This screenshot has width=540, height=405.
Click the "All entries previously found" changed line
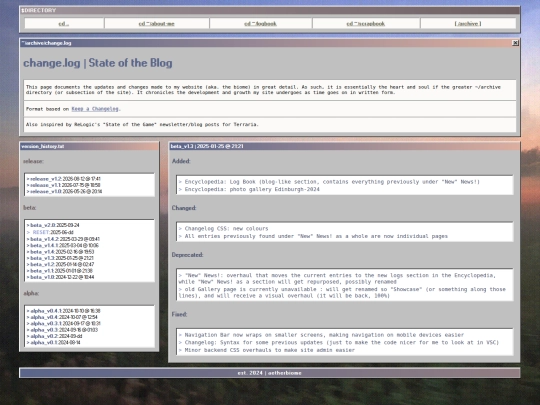313,236
